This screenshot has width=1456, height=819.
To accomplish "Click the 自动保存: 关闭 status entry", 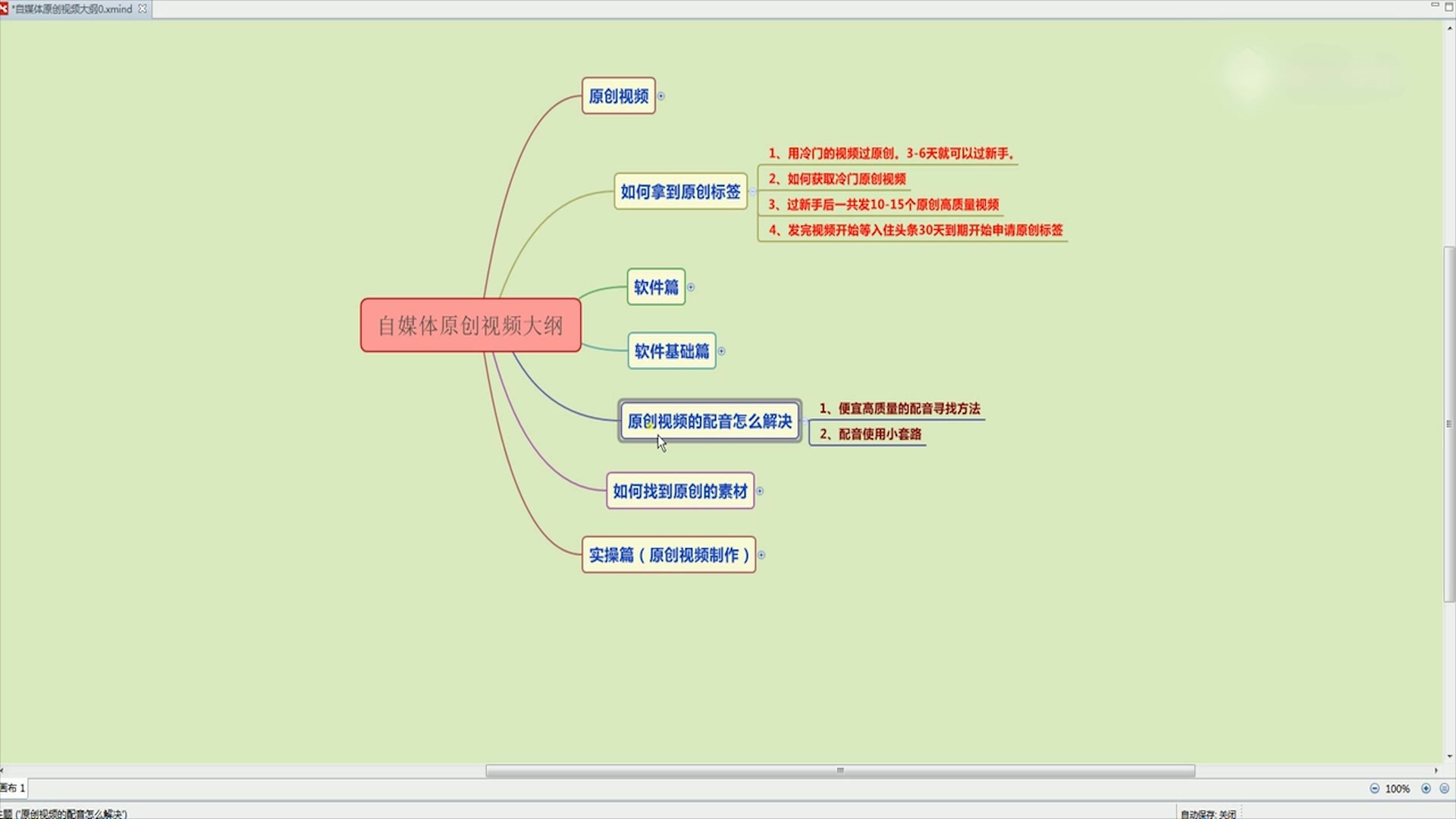I will [1208, 814].
